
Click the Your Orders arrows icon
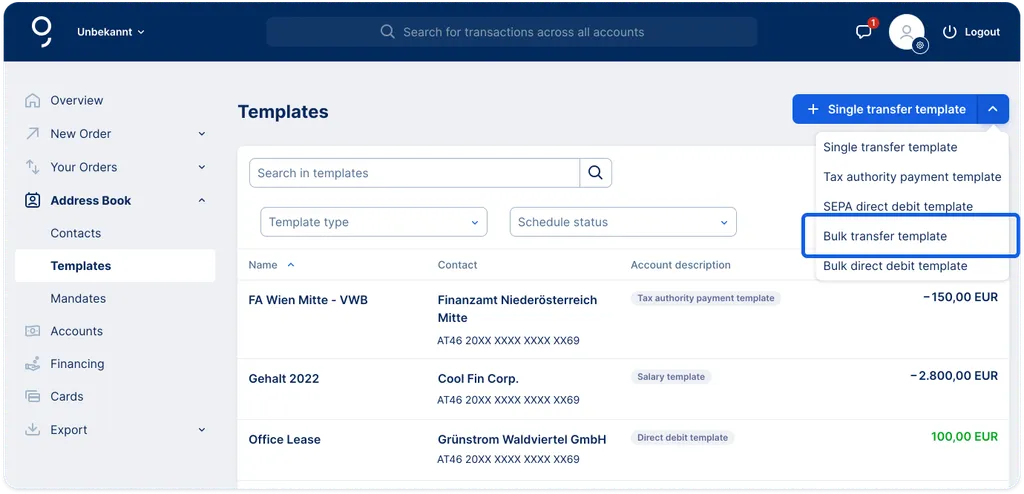[x=32, y=167]
